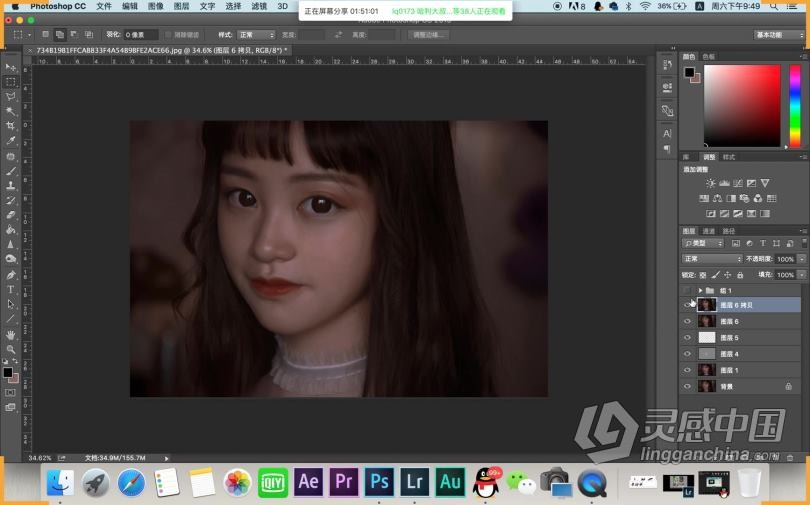Adjust the hue spectrum slider
This screenshot has height=505, width=810.
[795, 106]
